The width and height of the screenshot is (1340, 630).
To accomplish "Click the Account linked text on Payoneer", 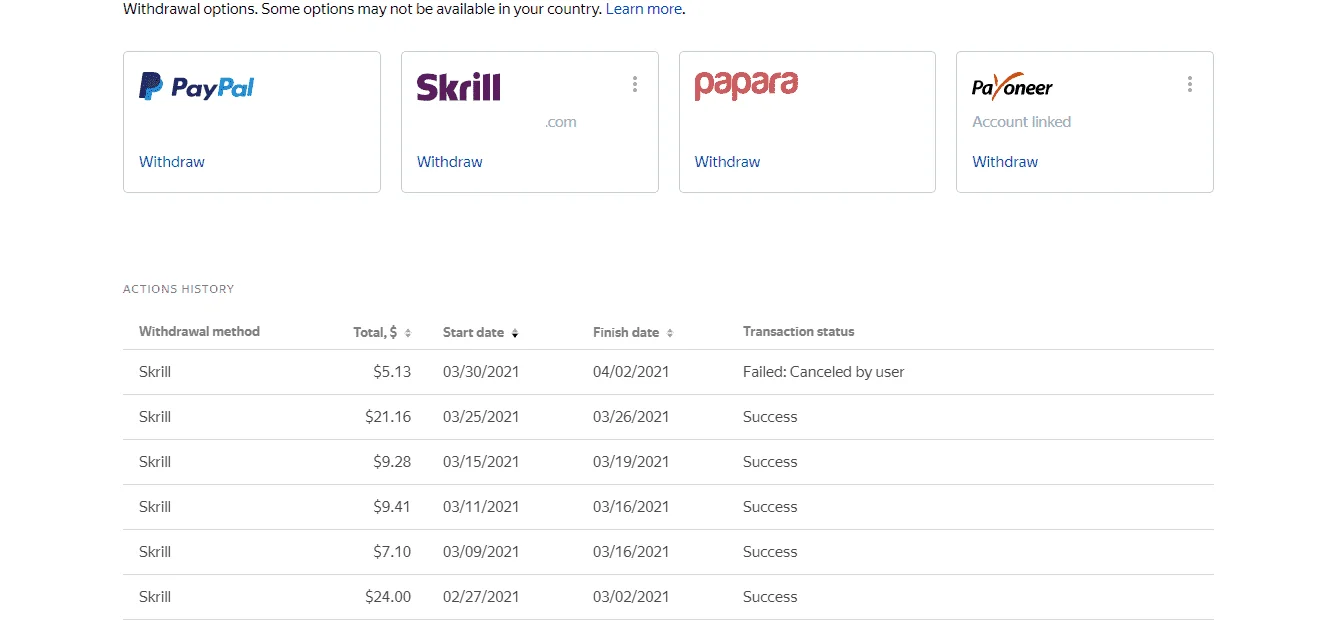I will pos(1021,122).
